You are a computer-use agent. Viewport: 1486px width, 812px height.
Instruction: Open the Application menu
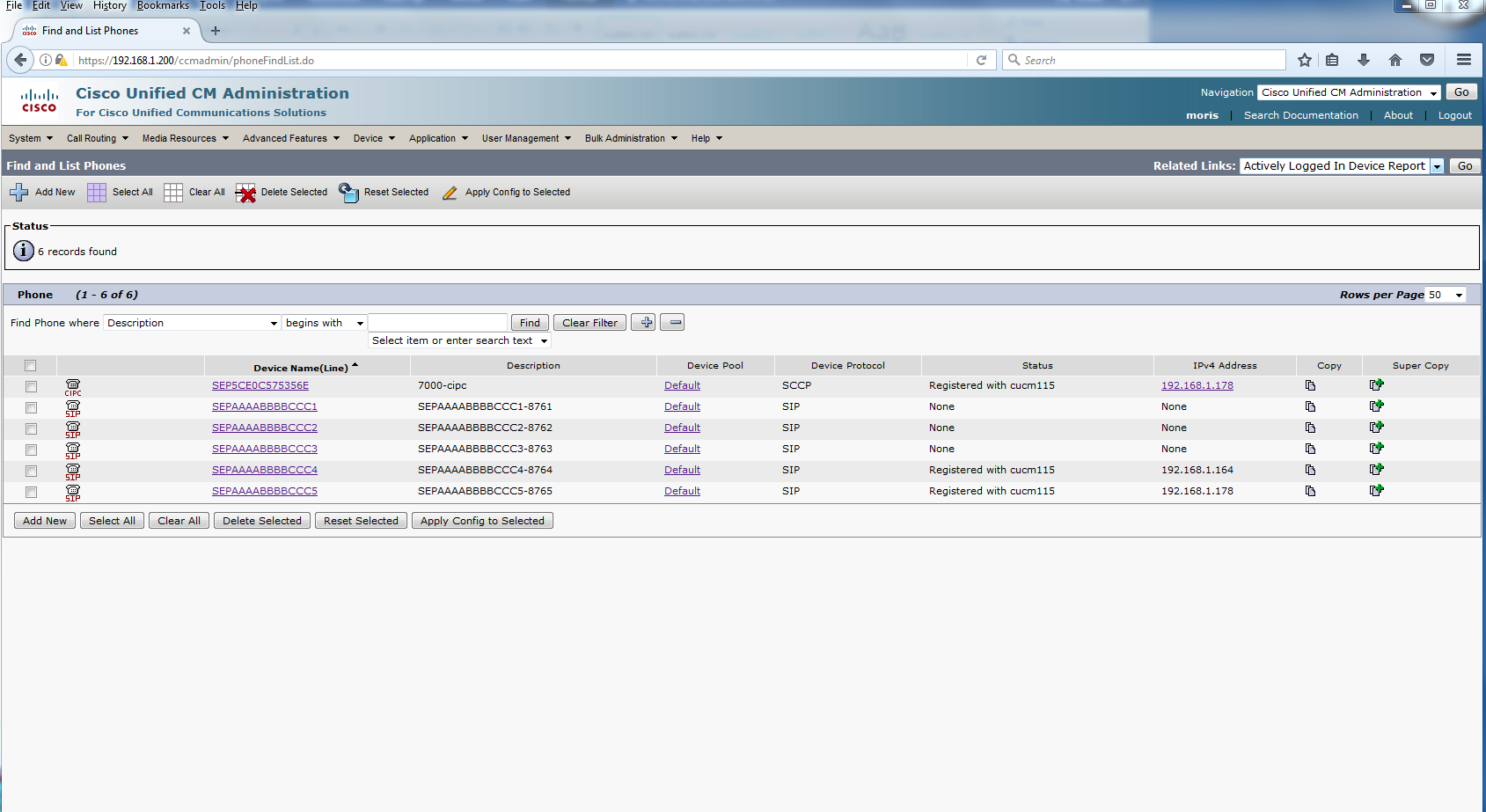[438, 138]
